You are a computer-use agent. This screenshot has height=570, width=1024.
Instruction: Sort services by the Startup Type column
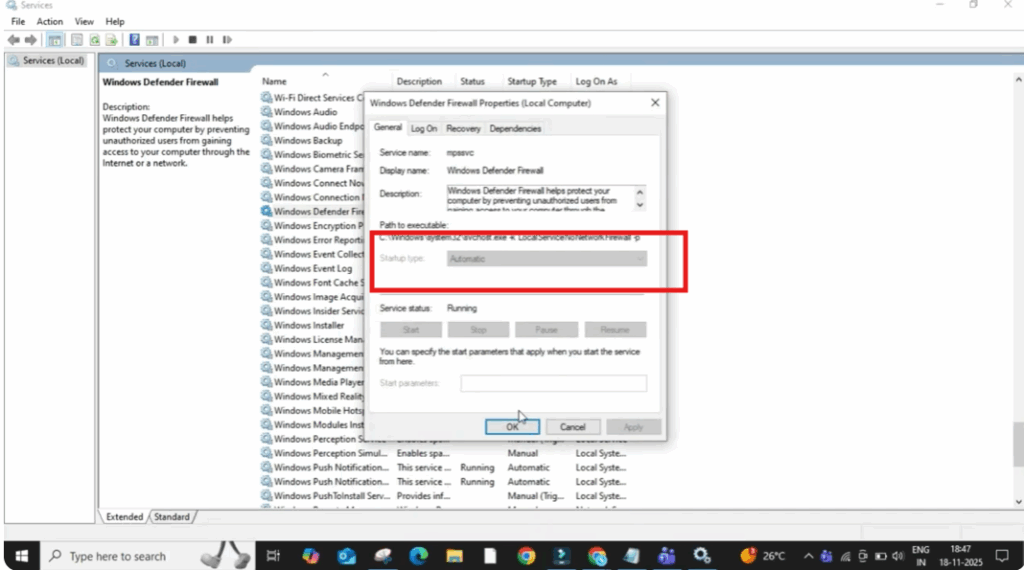click(x=532, y=82)
